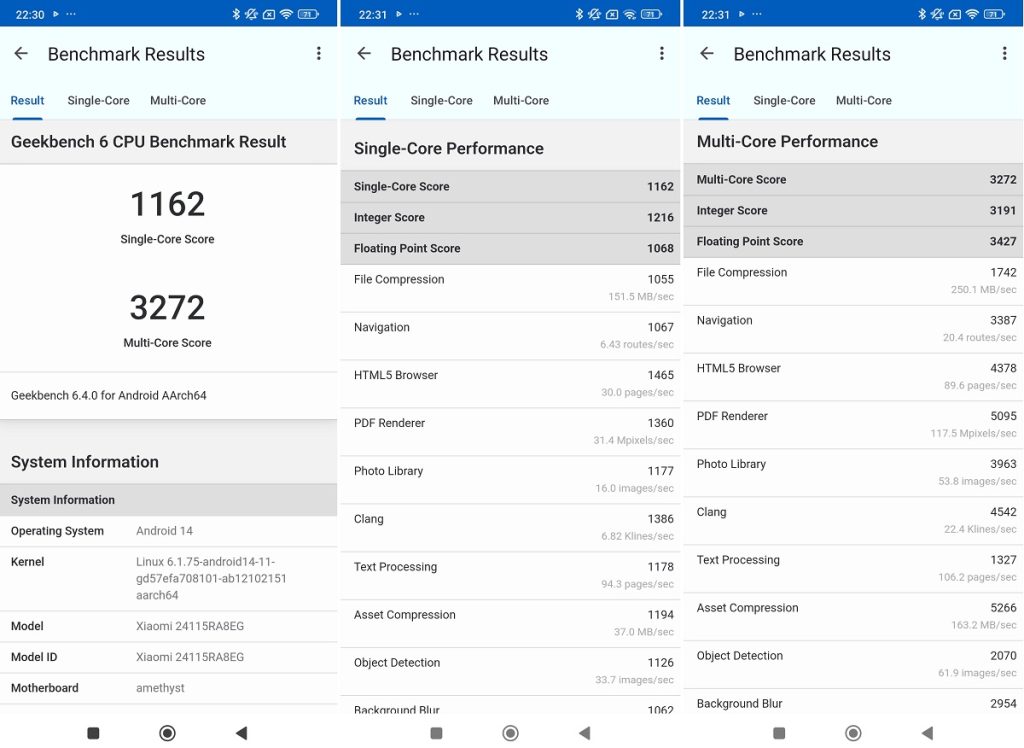
Task: Tap triangle Back button under Single-Core Performance screen
Action: click(x=584, y=733)
